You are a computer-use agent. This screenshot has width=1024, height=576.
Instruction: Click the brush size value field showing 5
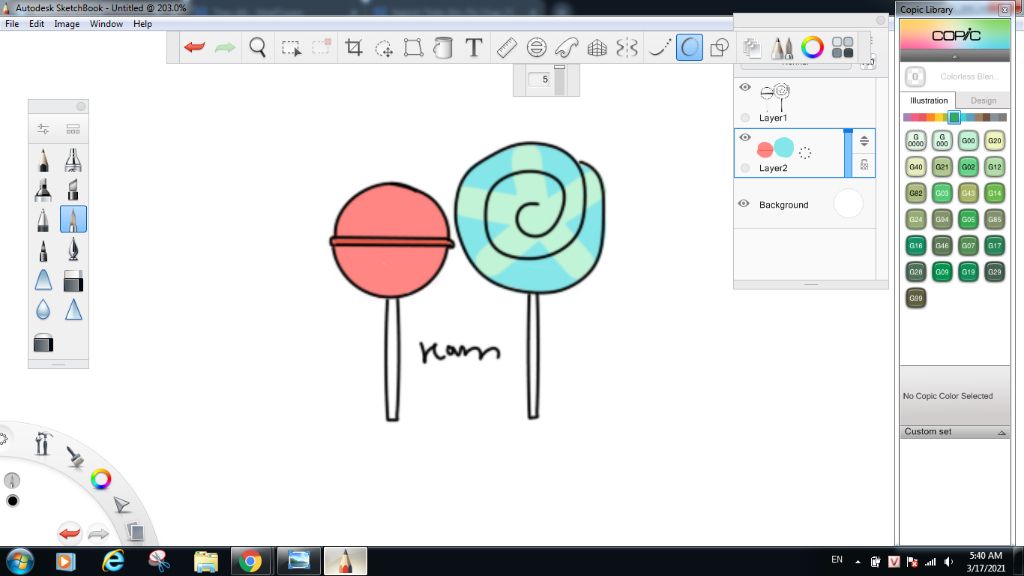(542, 79)
